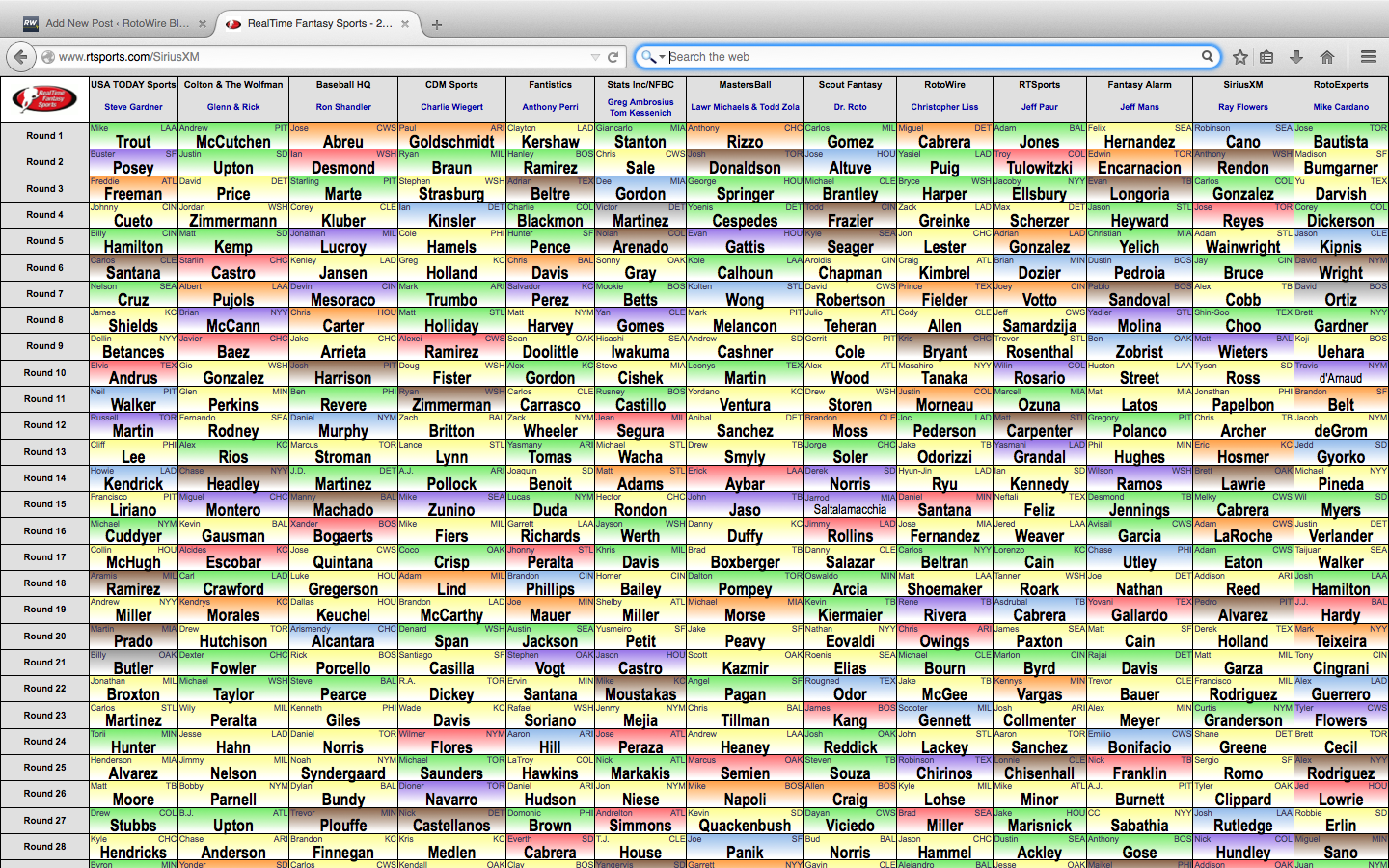1389x868 pixels.
Task: Click the Baseball HQ column header
Action: click(343, 85)
